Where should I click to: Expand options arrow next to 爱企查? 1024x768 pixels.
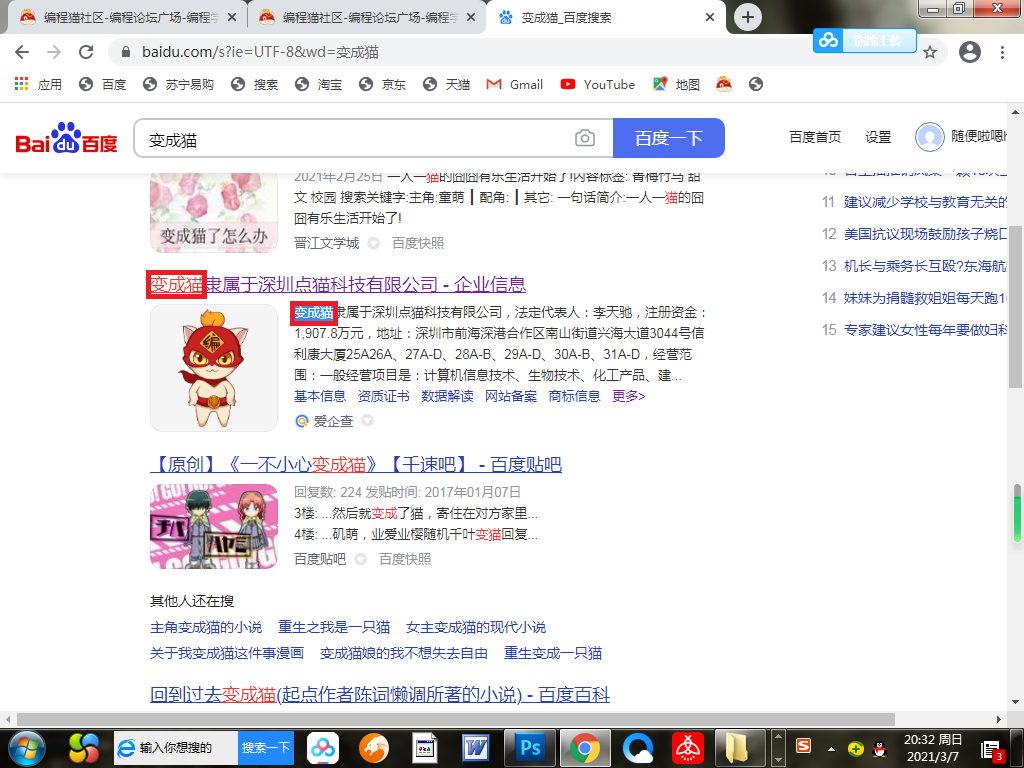coord(368,421)
